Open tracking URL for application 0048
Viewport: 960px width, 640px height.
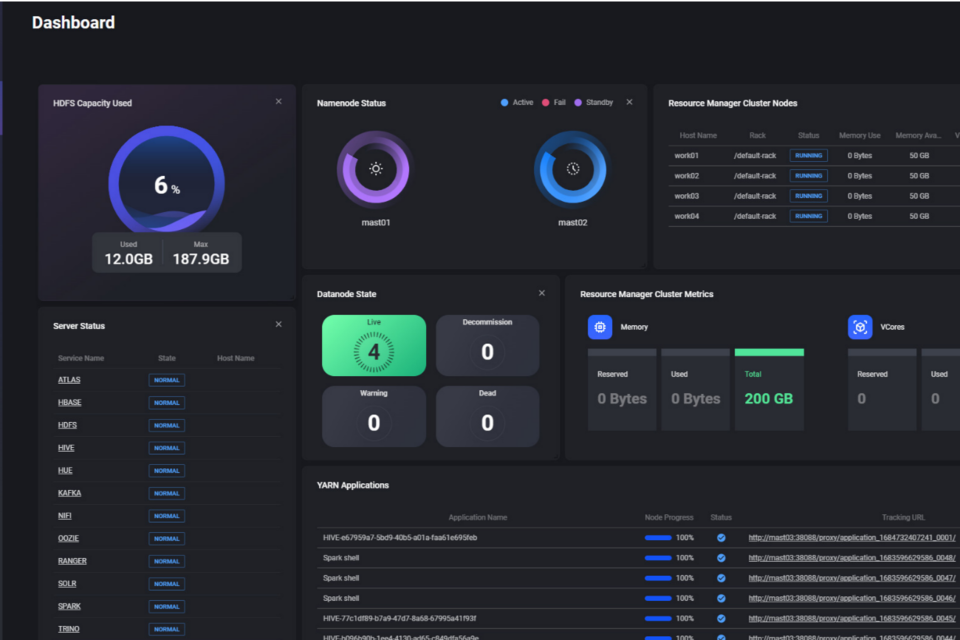click(x=851, y=558)
